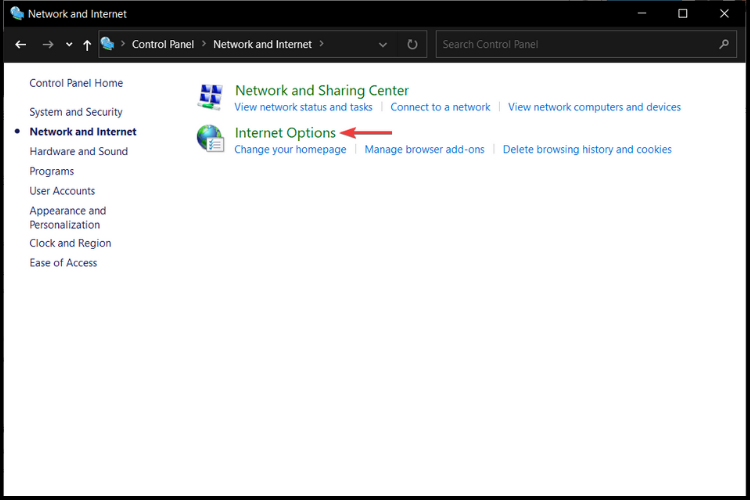Open Network and Sharing Center heading
This screenshot has height=500, width=750.
pyautogui.click(x=322, y=90)
